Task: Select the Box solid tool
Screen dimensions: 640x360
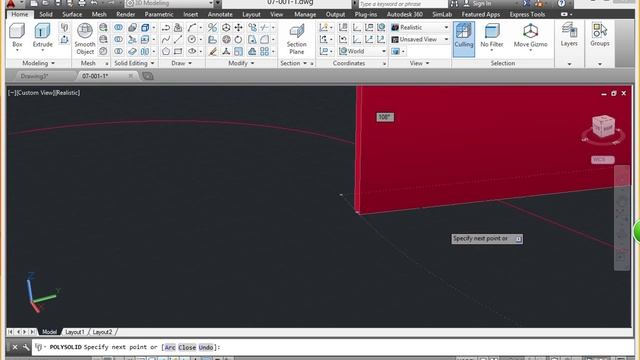Action: coord(17,36)
